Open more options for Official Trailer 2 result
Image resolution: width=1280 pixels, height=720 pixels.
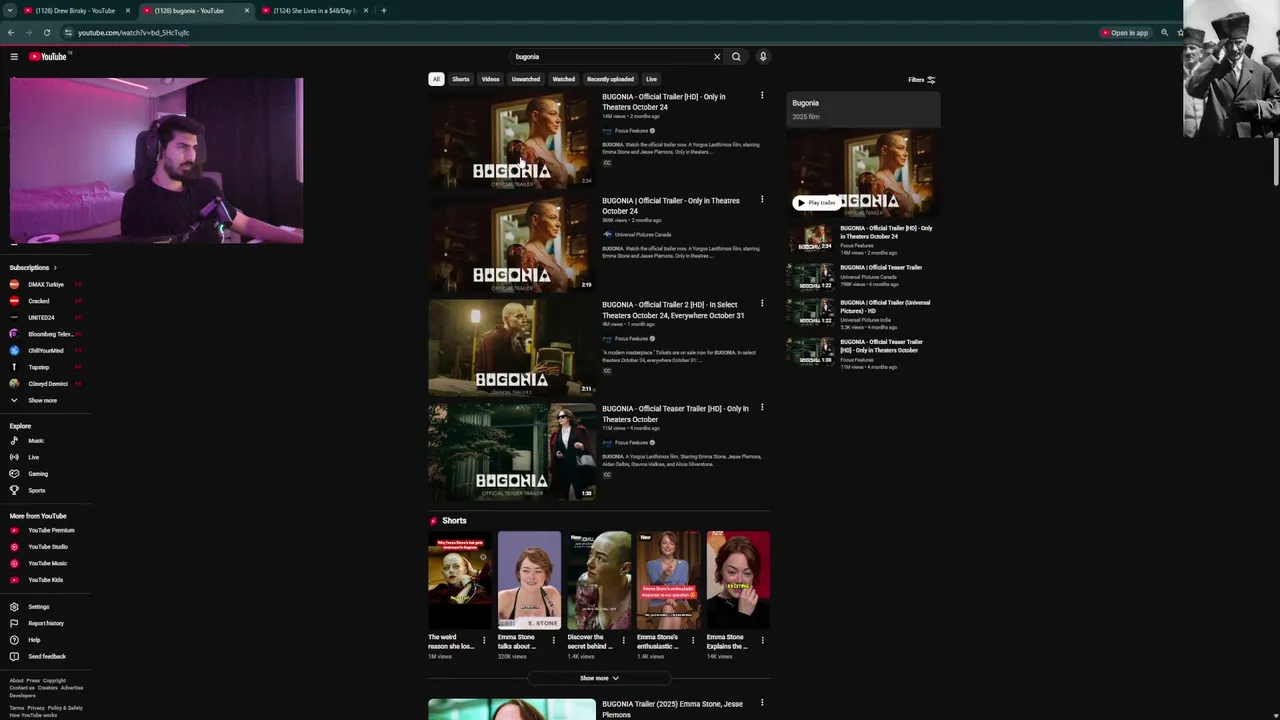point(762,304)
